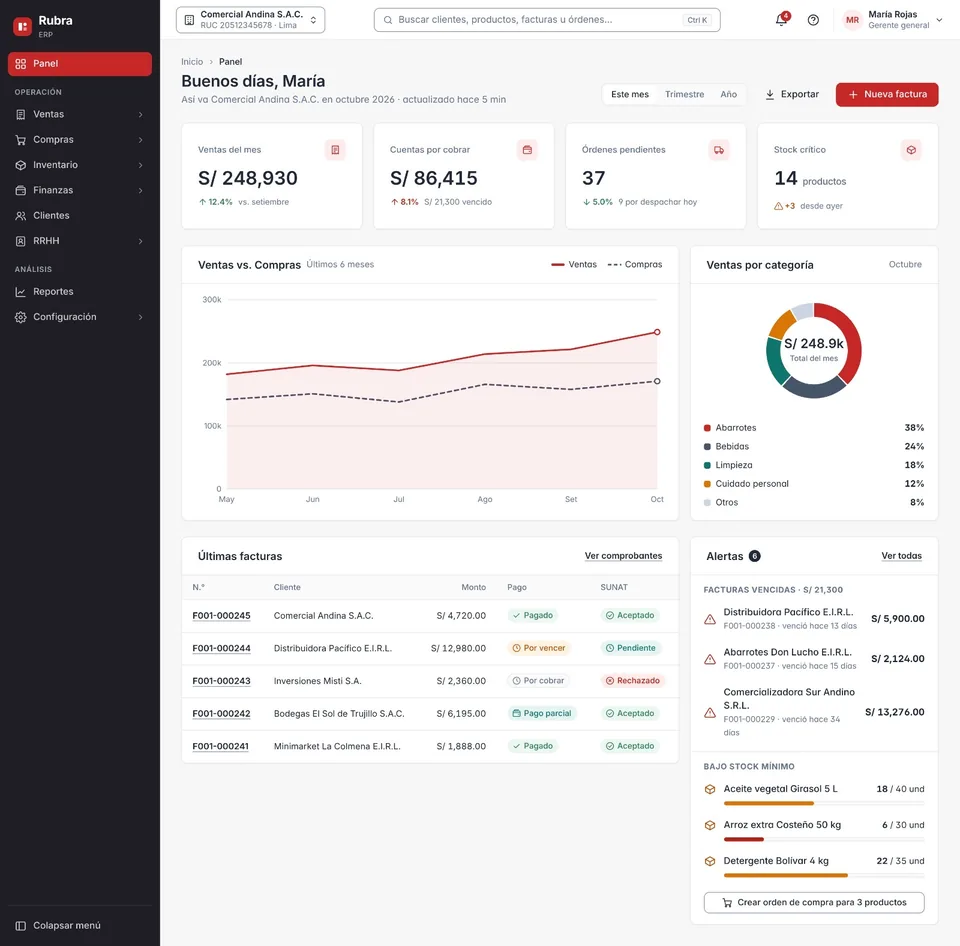Click the Clientes people icon in sidebar

(x=21, y=216)
